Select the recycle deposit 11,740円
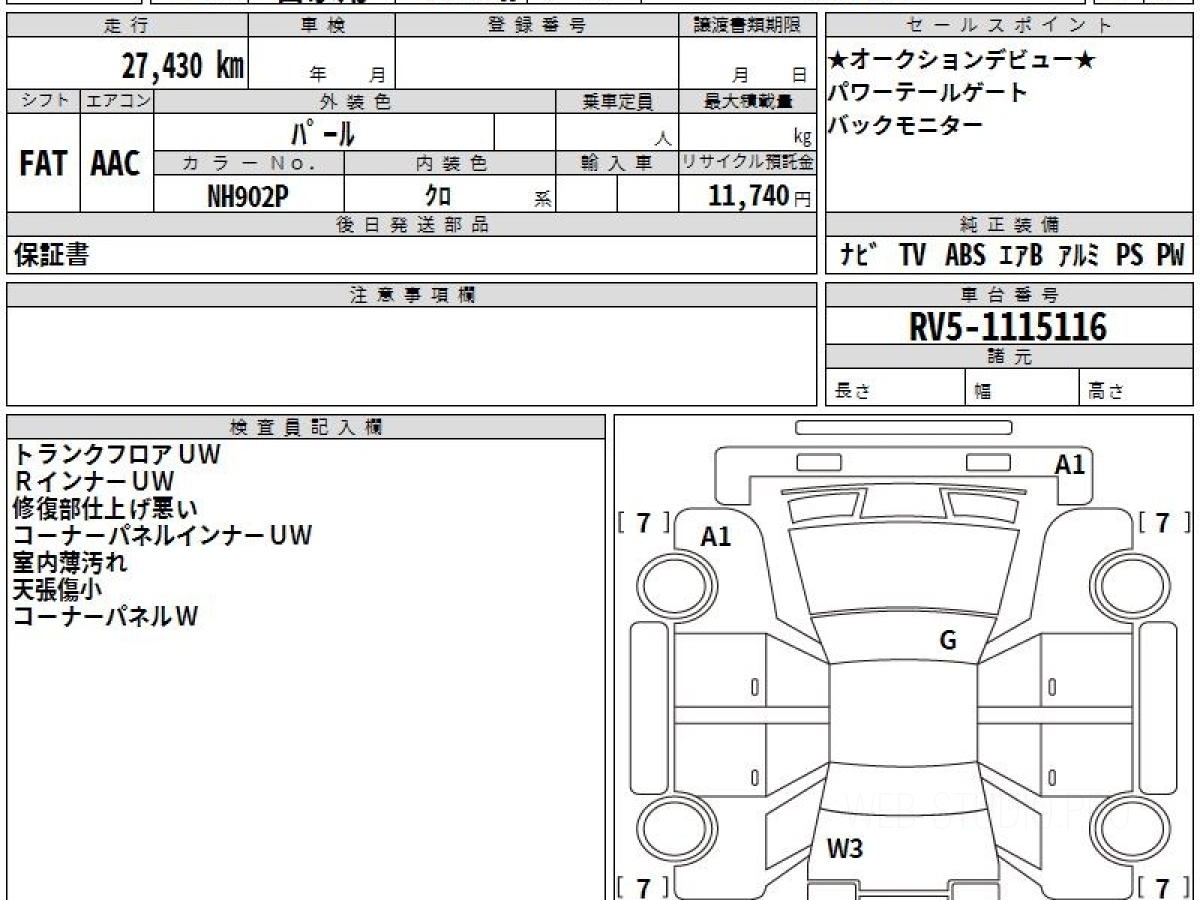This screenshot has width=1200, height=900. [x=760, y=196]
